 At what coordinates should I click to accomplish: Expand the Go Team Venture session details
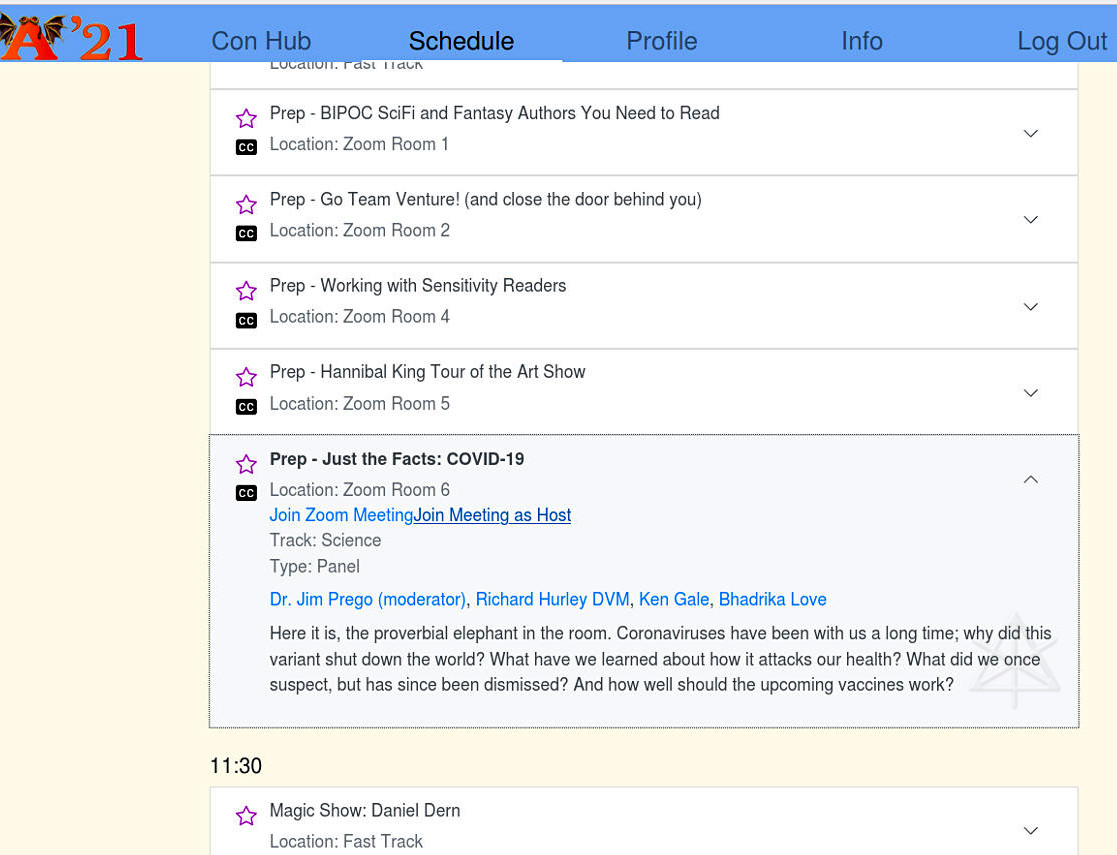(x=1030, y=219)
